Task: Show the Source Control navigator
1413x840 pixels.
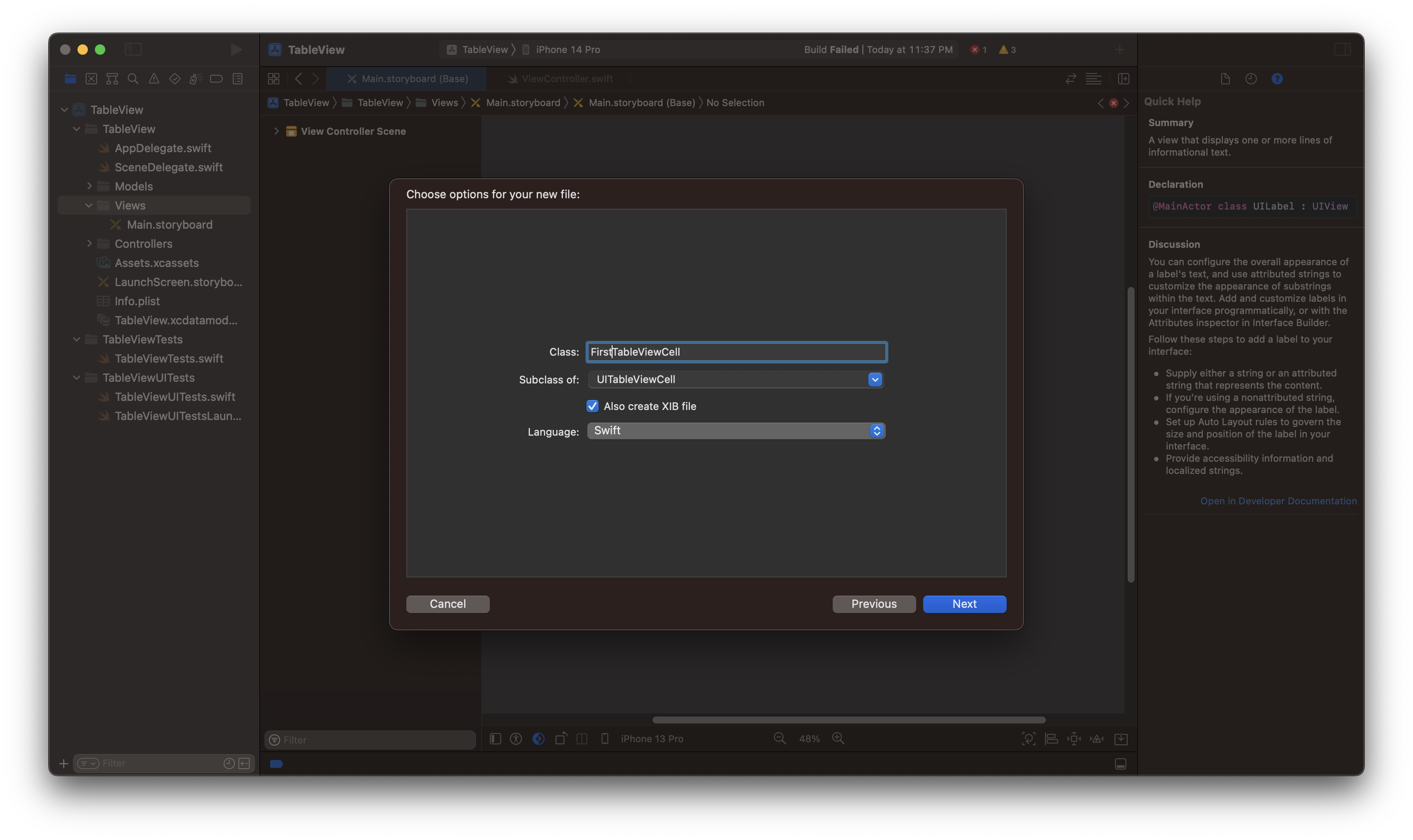Action: 91,79
